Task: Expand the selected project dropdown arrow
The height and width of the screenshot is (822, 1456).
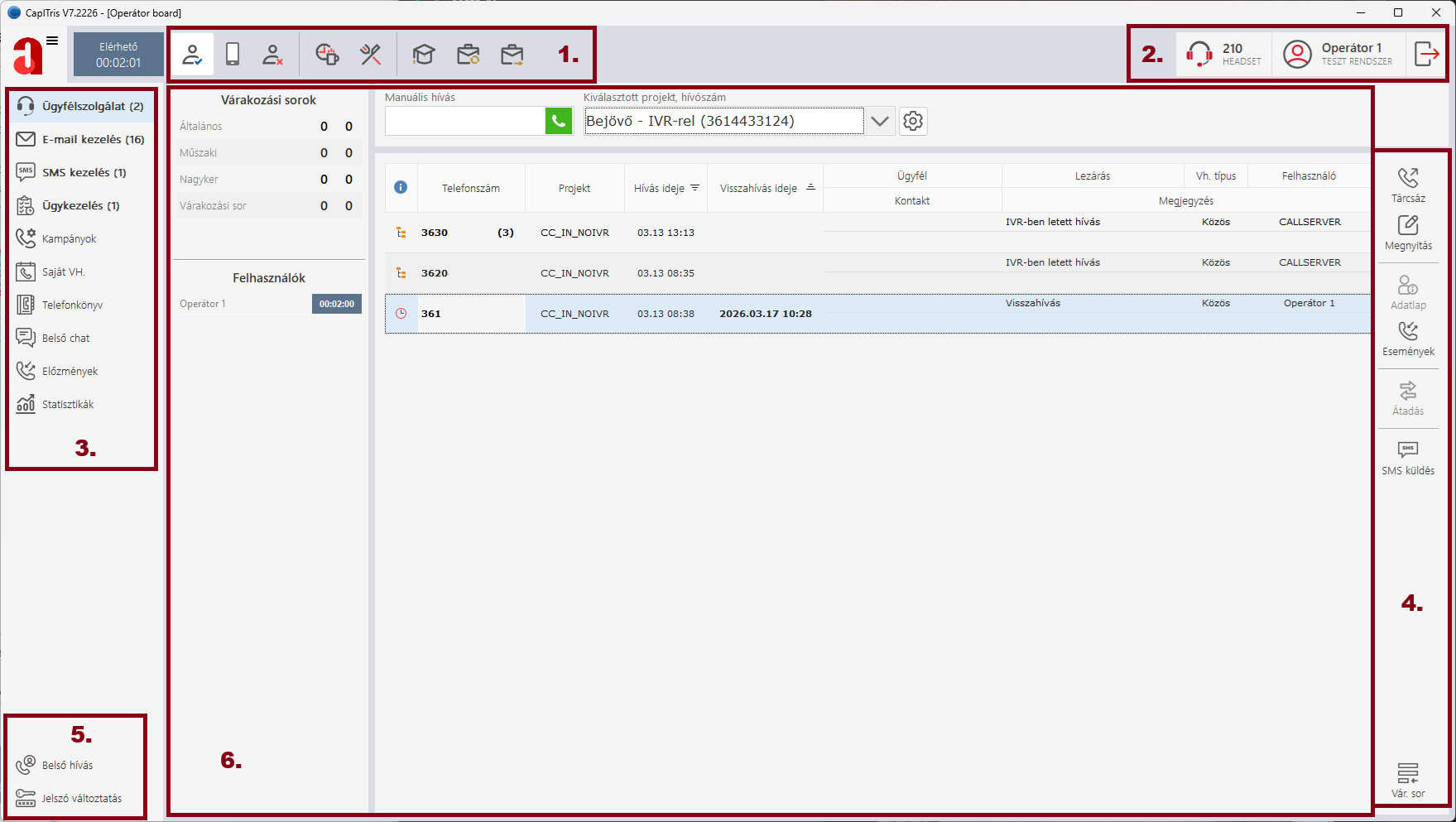Action: click(x=880, y=121)
